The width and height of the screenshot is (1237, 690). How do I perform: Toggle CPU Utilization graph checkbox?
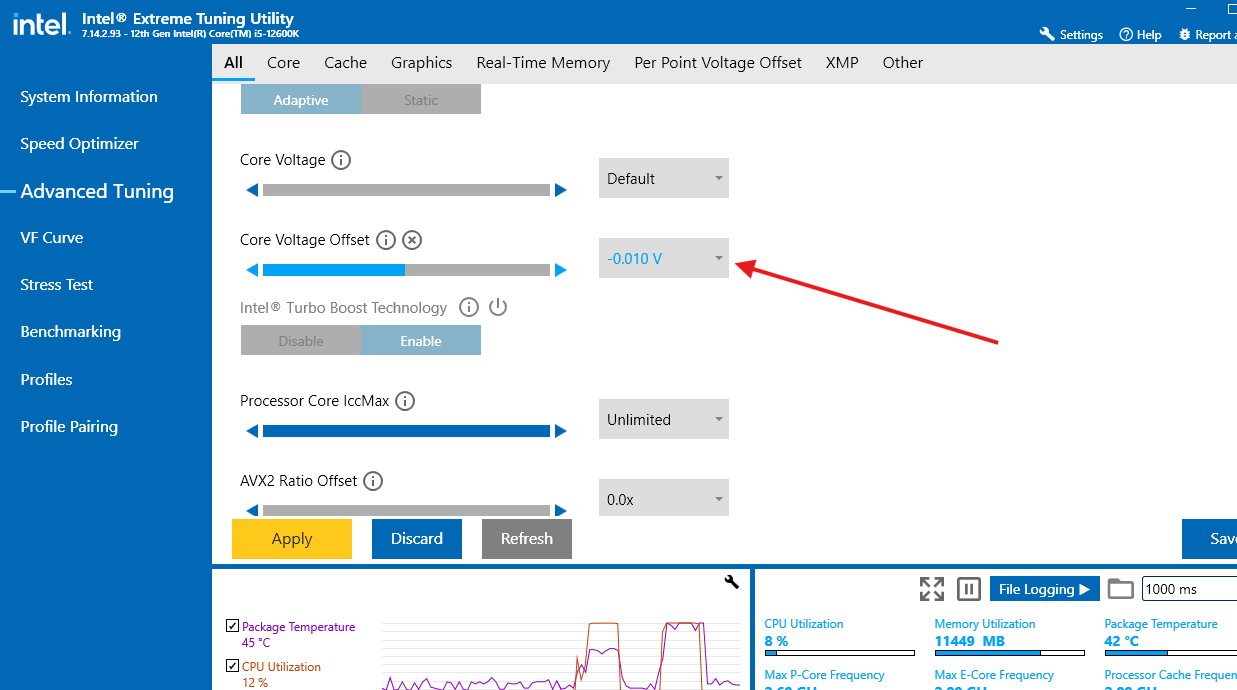233,666
